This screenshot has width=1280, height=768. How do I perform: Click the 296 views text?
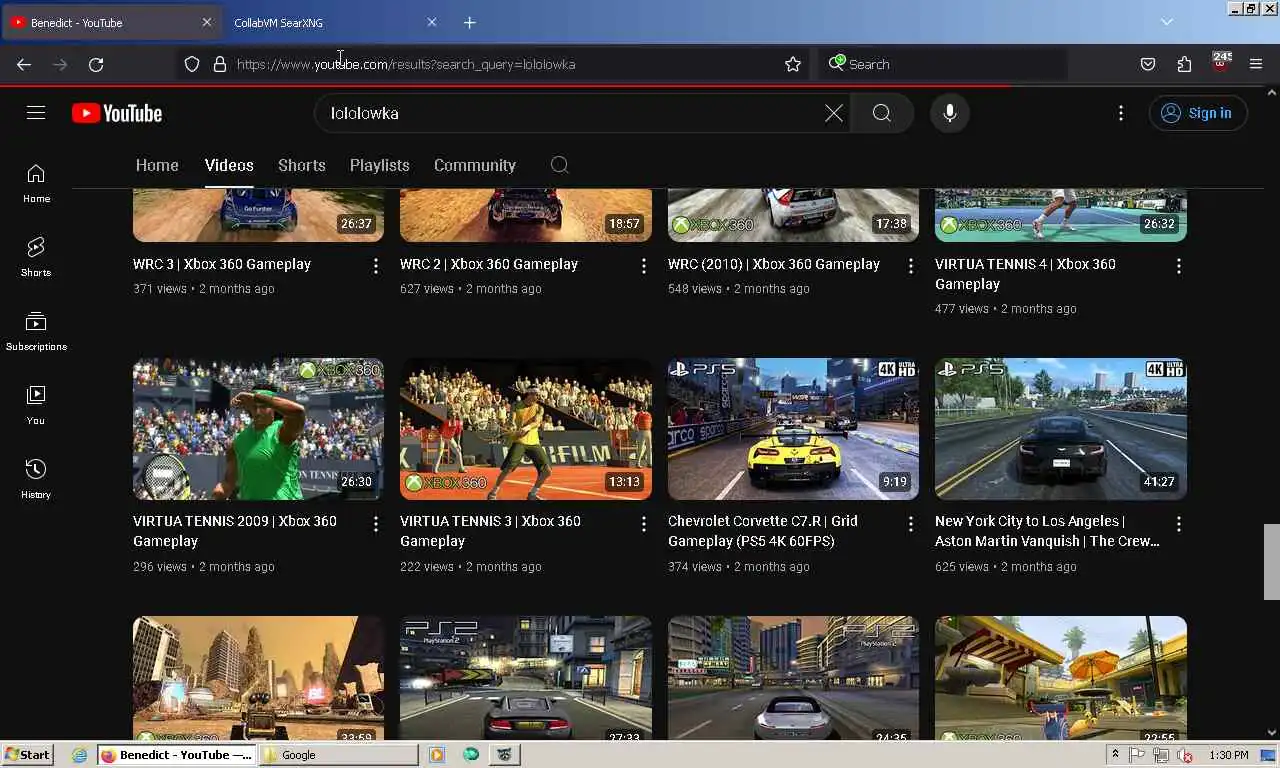point(160,566)
